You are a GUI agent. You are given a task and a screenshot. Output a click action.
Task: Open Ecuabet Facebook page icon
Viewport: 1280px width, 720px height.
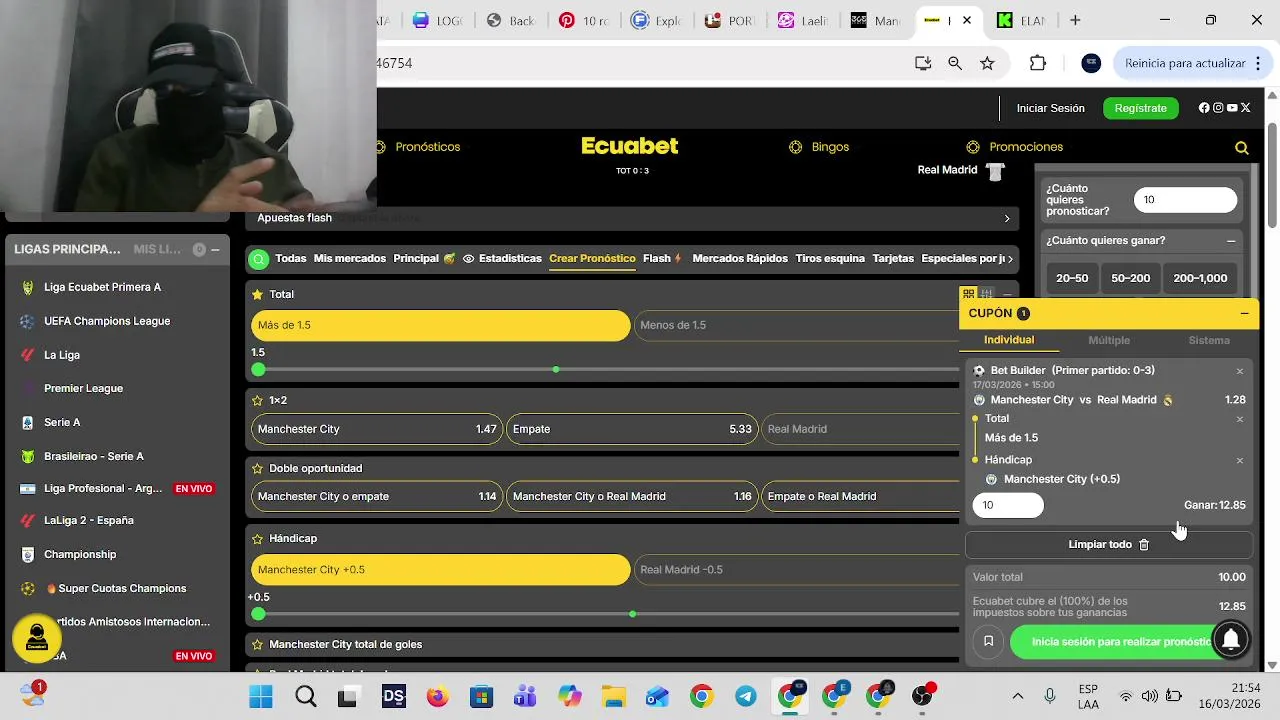1204,108
